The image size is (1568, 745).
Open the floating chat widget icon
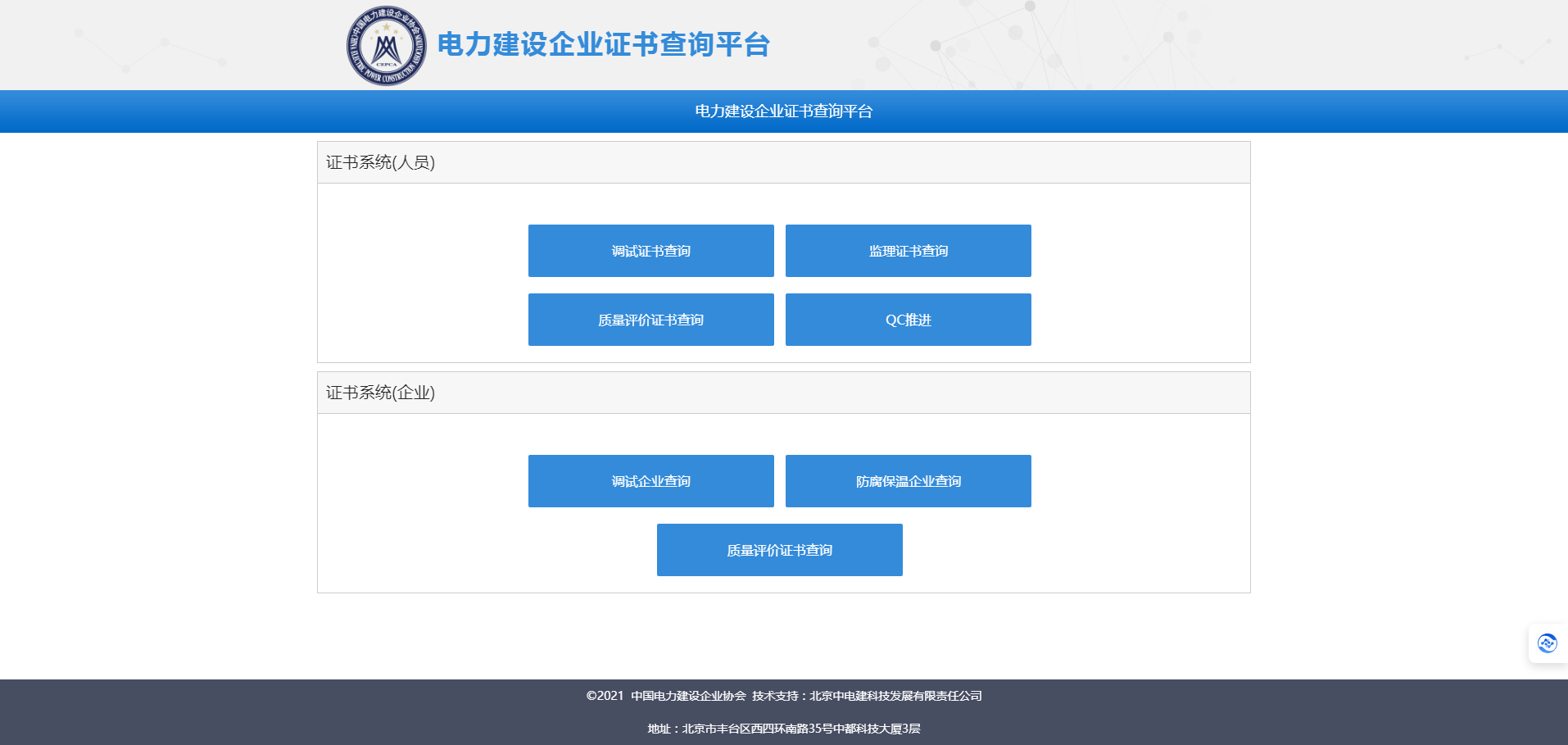coord(1547,643)
